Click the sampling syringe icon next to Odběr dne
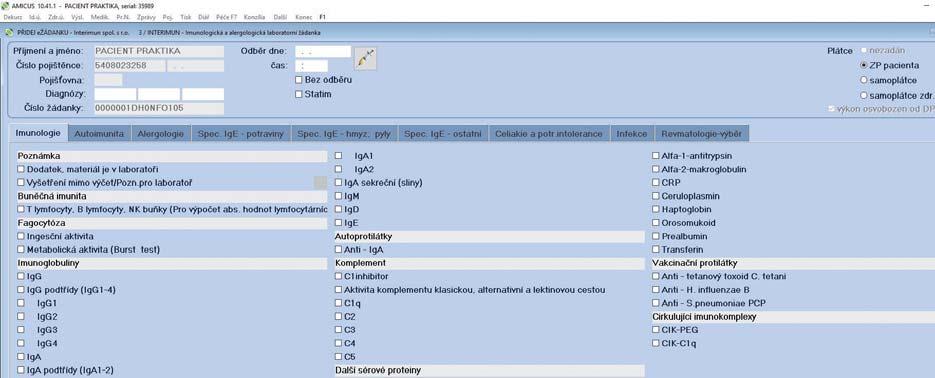The image size is (935, 378). 365,58
